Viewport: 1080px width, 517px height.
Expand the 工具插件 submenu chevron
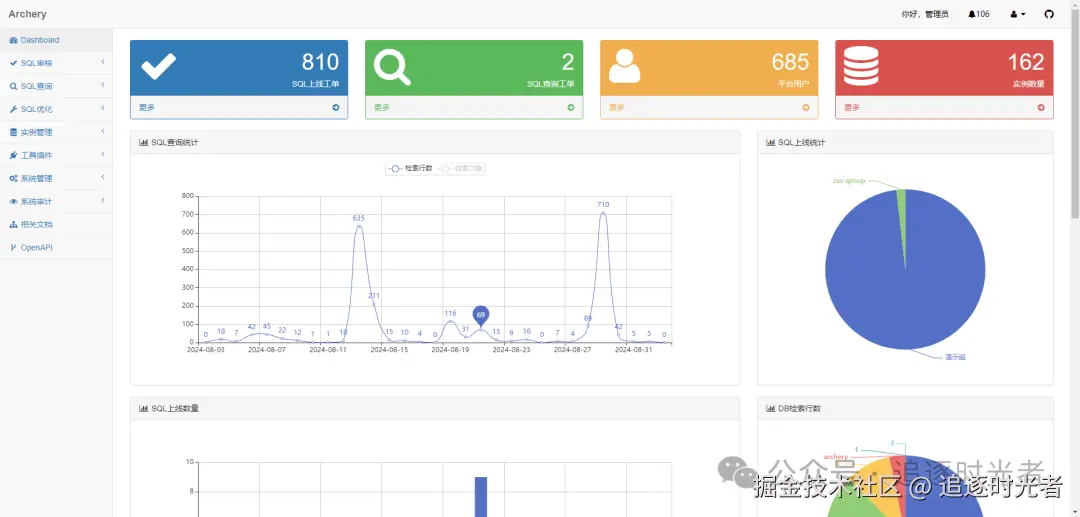click(x=103, y=155)
